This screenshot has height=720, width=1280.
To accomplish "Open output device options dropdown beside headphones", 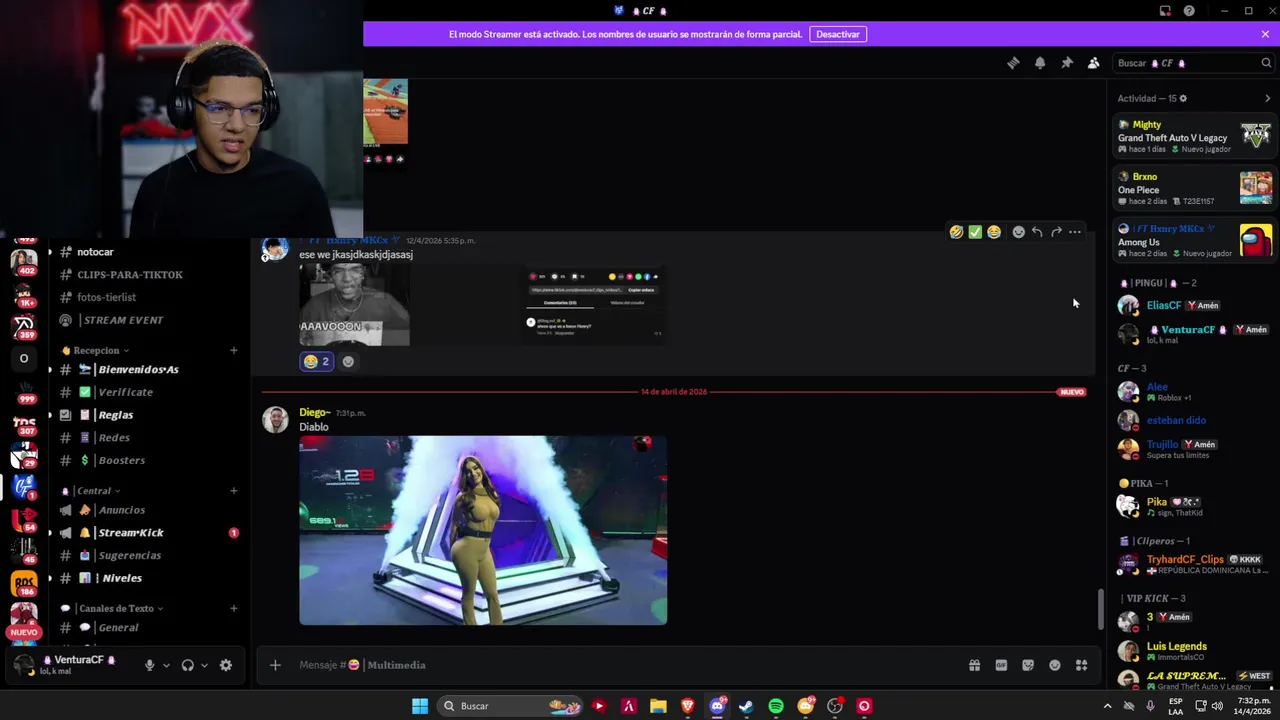I will tap(204, 665).
